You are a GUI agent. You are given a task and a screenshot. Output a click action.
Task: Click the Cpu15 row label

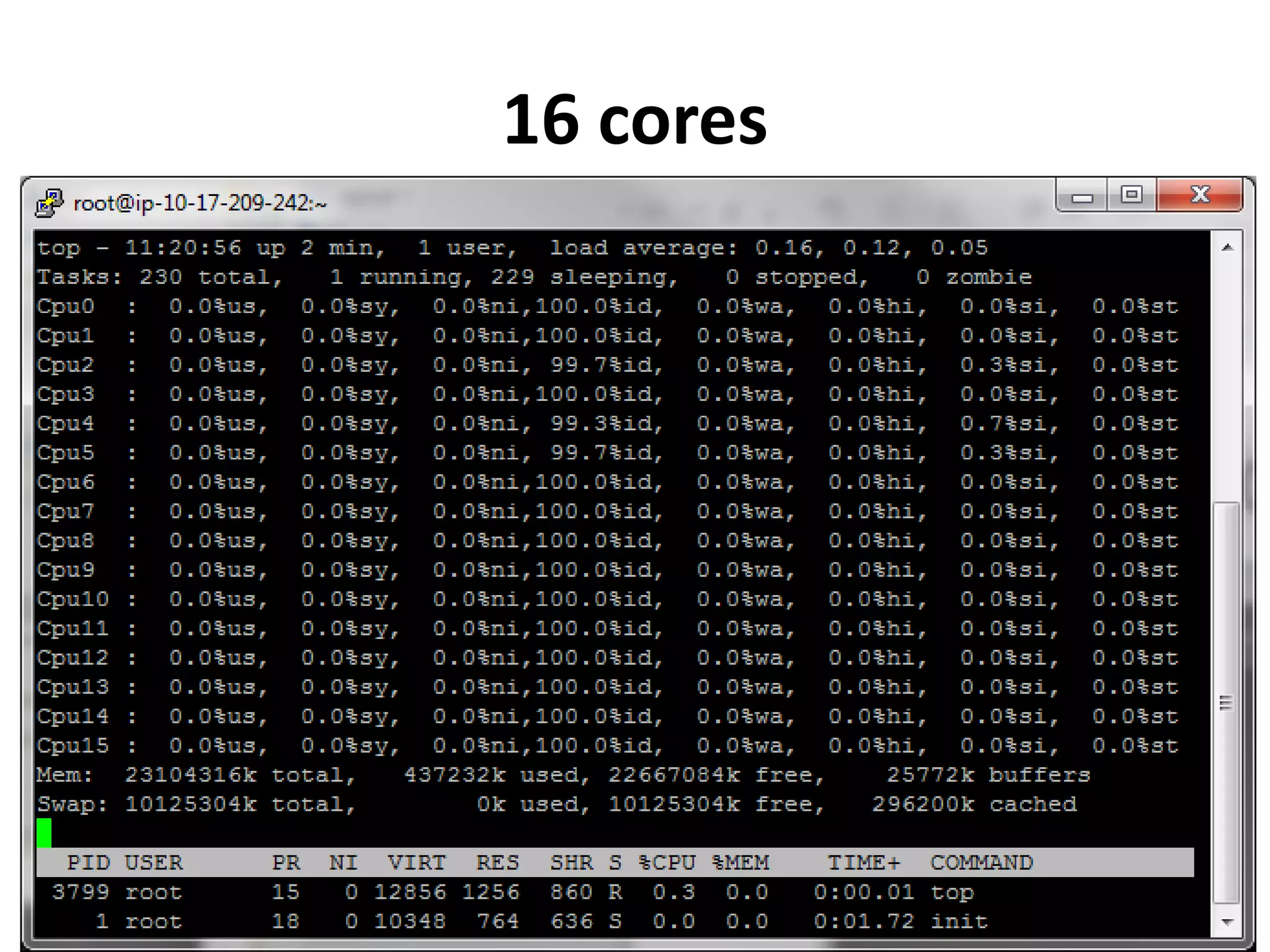[73, 746]
